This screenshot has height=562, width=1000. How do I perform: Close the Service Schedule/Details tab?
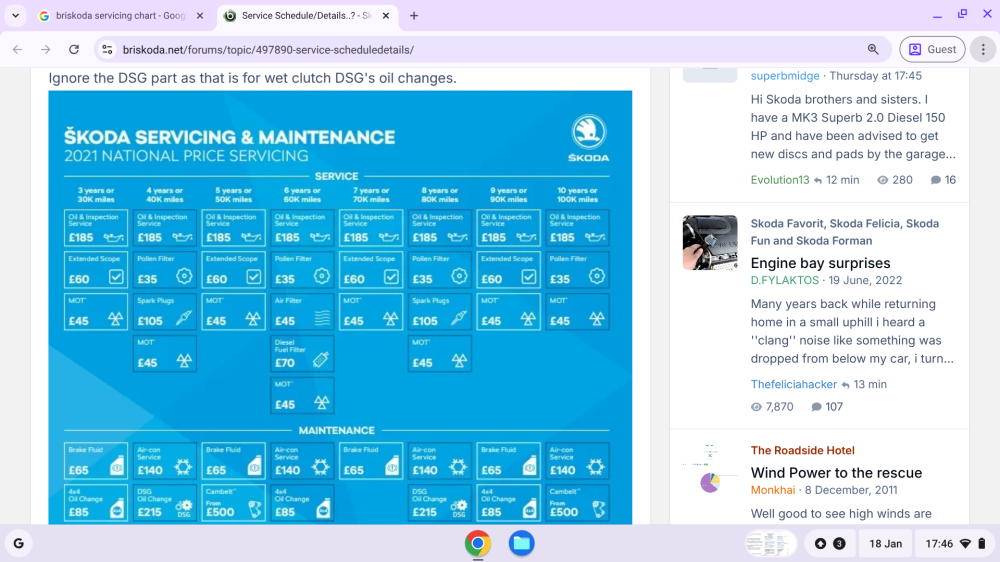tap(386, 15)
